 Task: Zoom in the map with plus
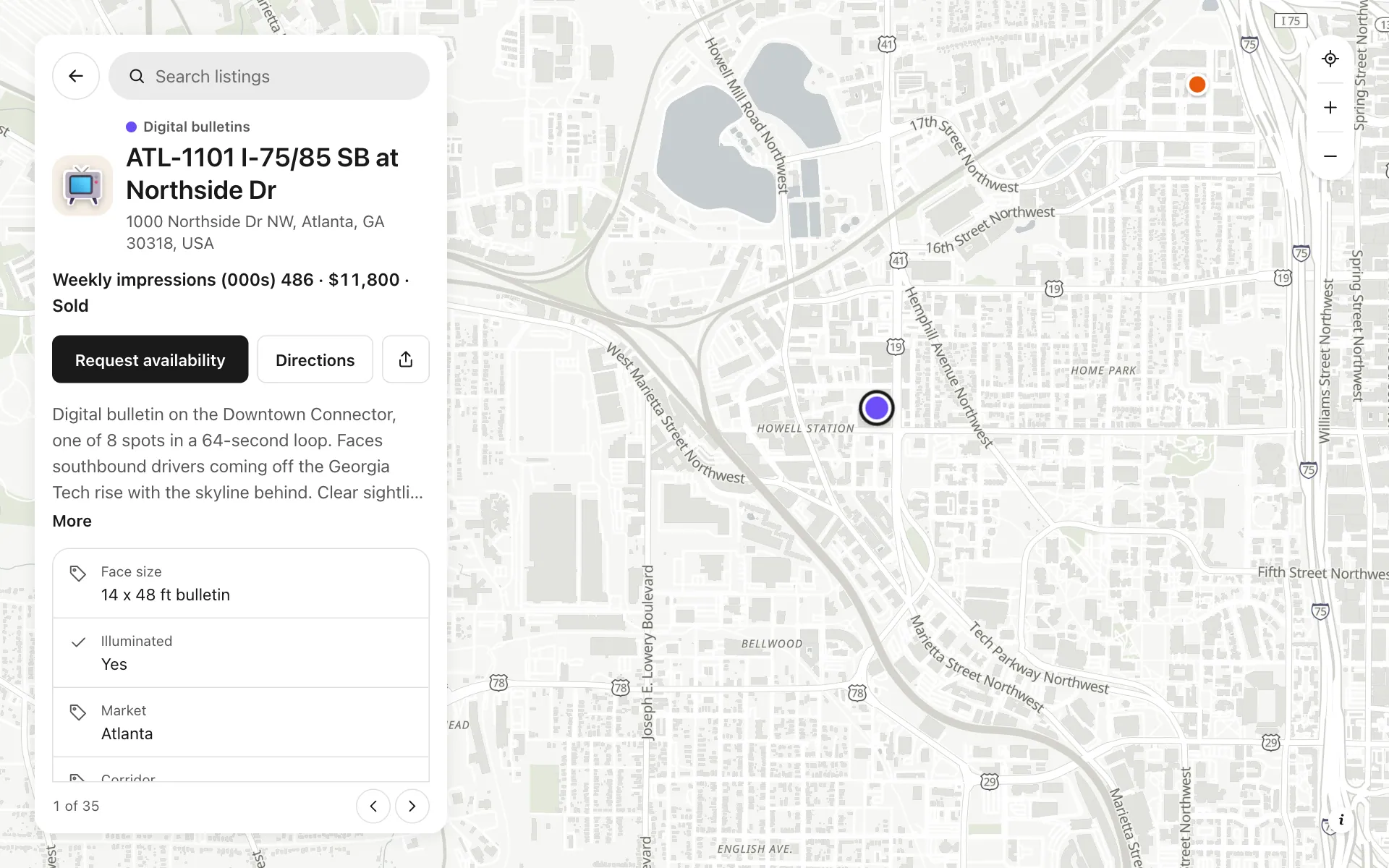point(1330,108)
